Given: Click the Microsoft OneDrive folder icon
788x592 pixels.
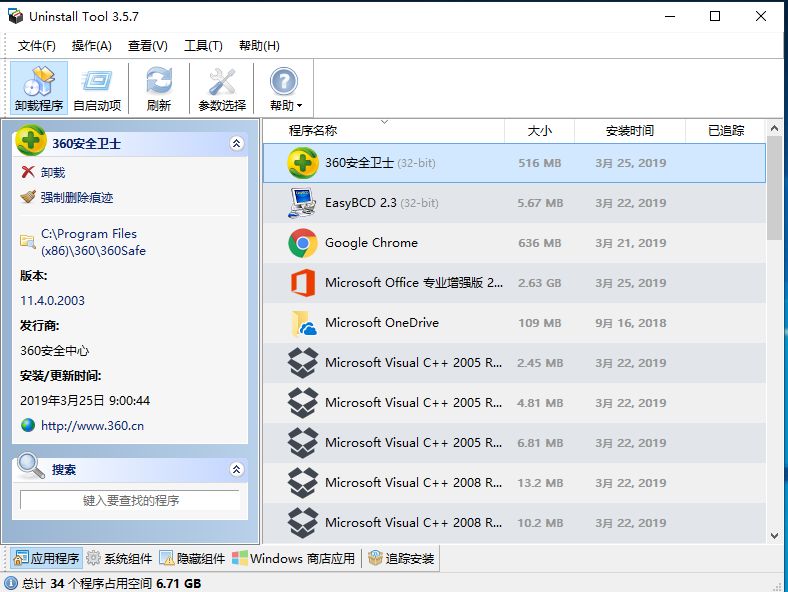Looking at the screenshot, I should (303, 323).
